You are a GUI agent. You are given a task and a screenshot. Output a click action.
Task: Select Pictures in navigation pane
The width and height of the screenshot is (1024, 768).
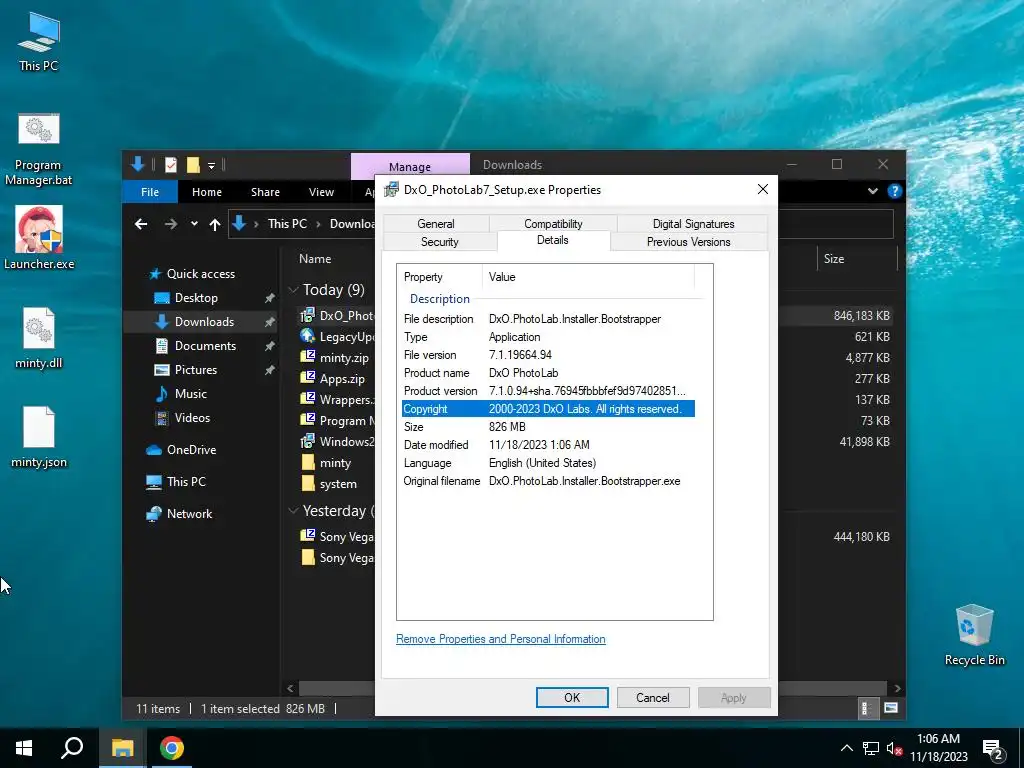(195, 370)
